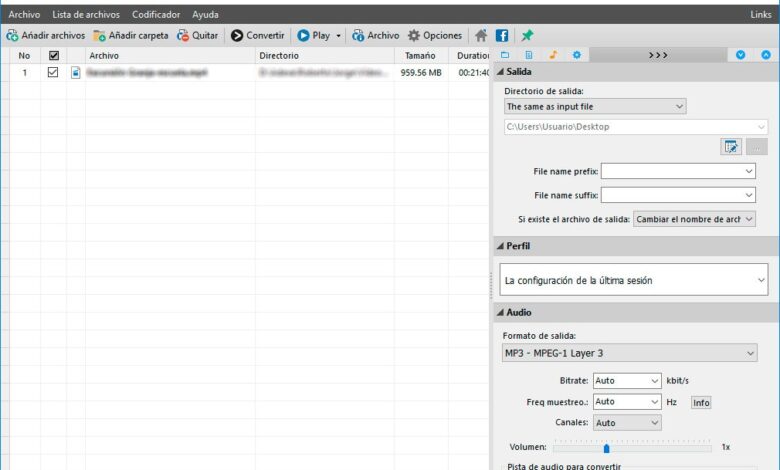Viewport: 780px width, 470px height.
Task: Uncheck the checkbox for file row 1
Action: pos(53,72)
